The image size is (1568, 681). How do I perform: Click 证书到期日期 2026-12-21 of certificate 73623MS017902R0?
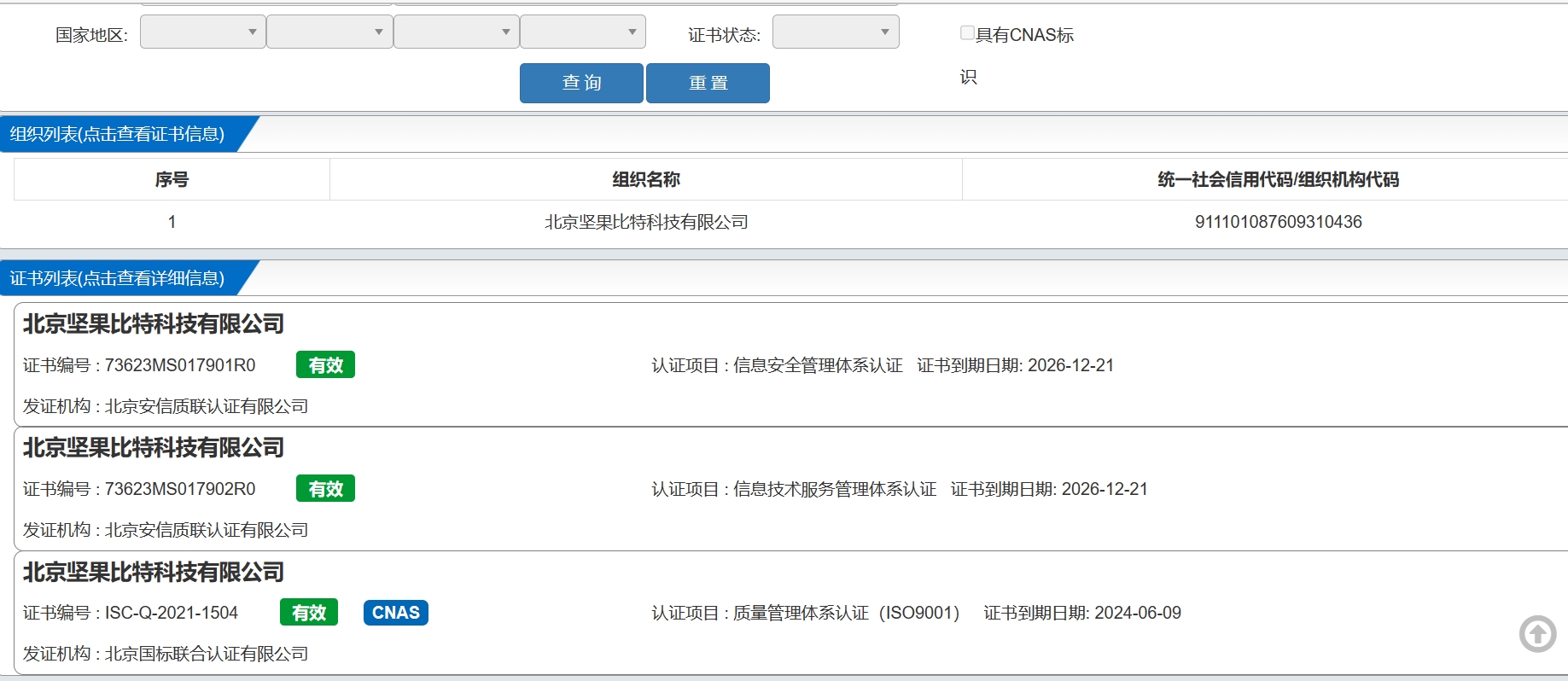tap(1049, 489)
